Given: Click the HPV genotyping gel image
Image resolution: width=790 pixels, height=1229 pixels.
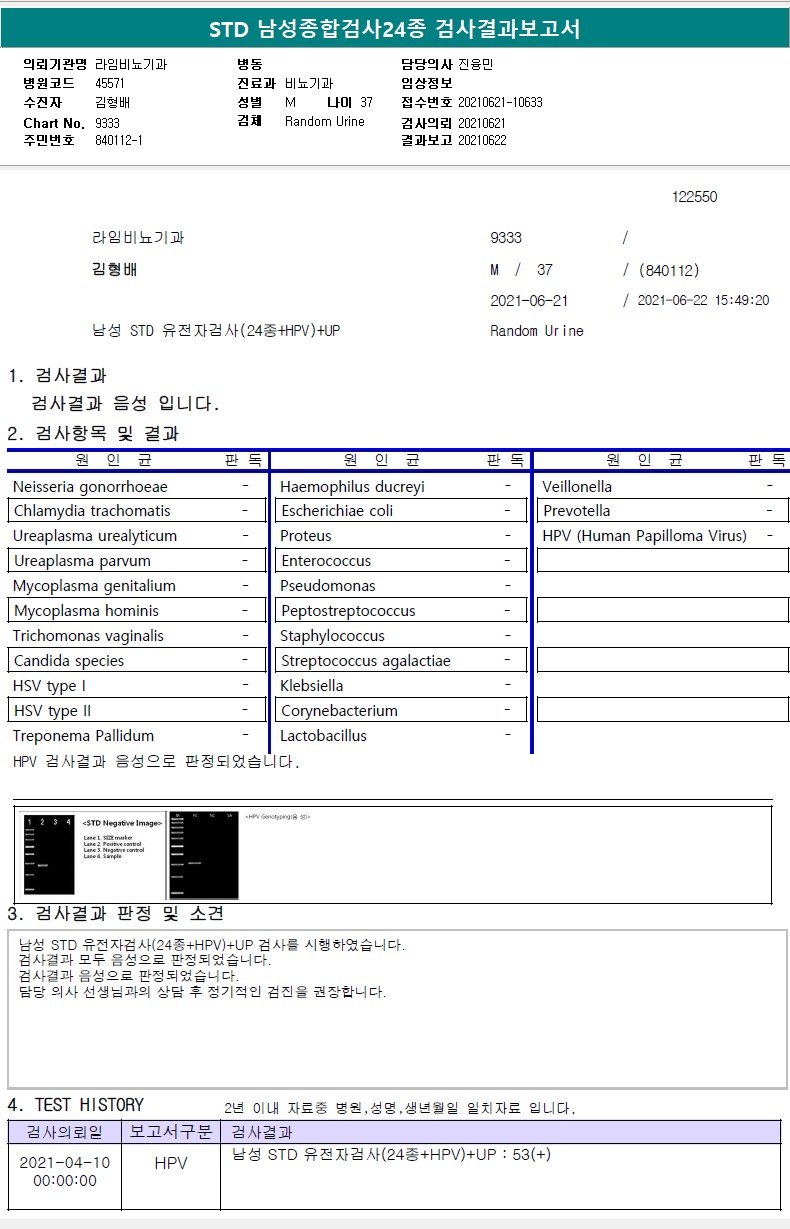Looking at the screenshot, I should click(x=205, y=855).
